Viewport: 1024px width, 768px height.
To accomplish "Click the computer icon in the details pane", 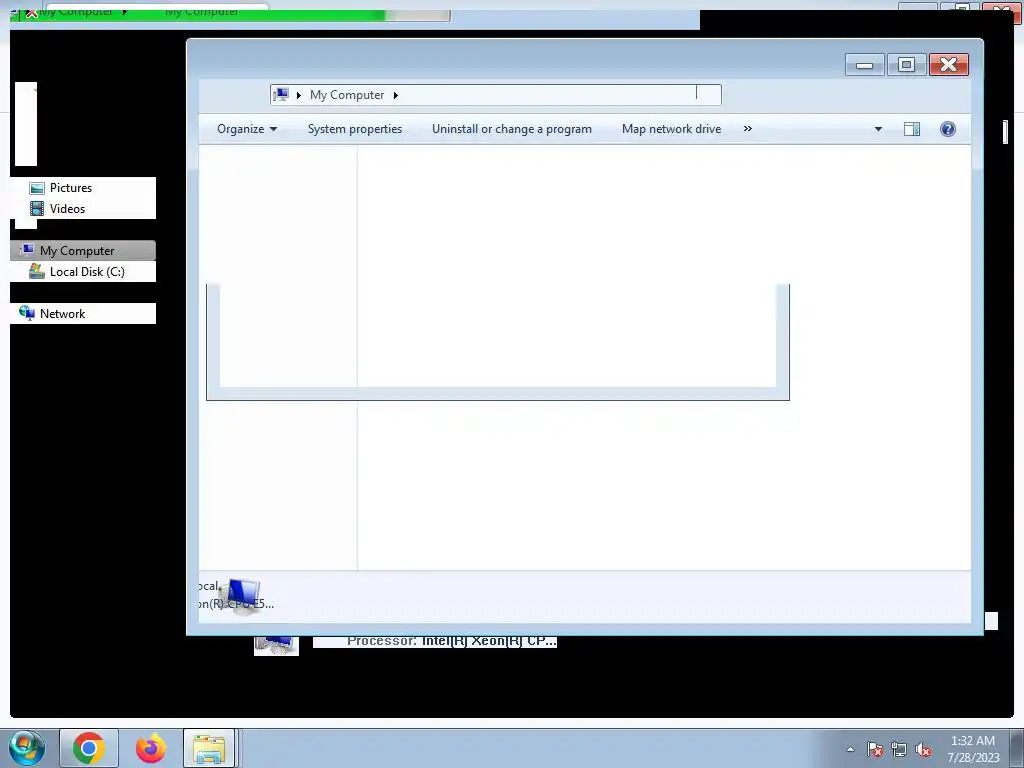I will point(242,595).
